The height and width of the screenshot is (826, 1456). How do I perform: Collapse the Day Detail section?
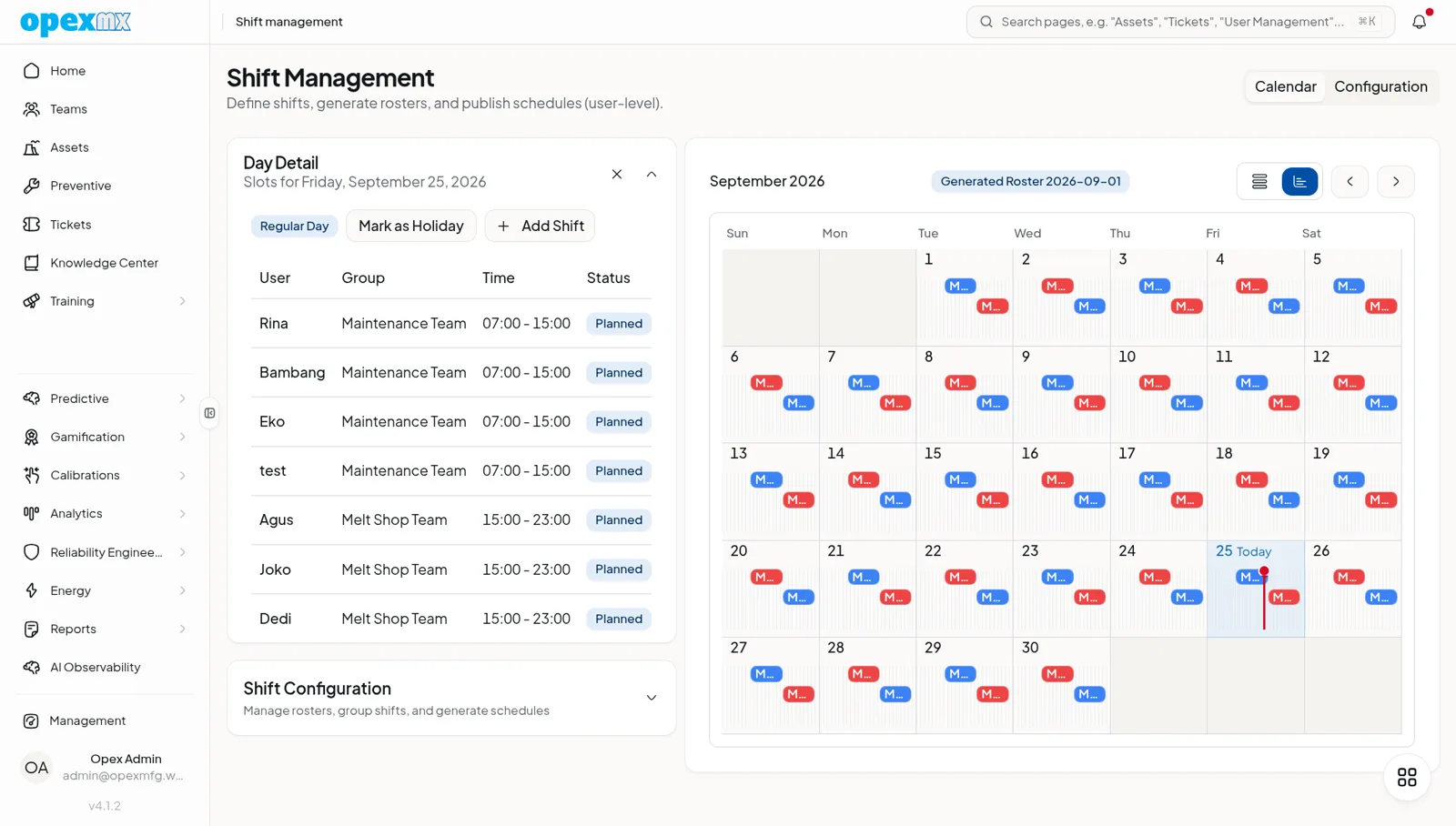[x=652, y=174]
